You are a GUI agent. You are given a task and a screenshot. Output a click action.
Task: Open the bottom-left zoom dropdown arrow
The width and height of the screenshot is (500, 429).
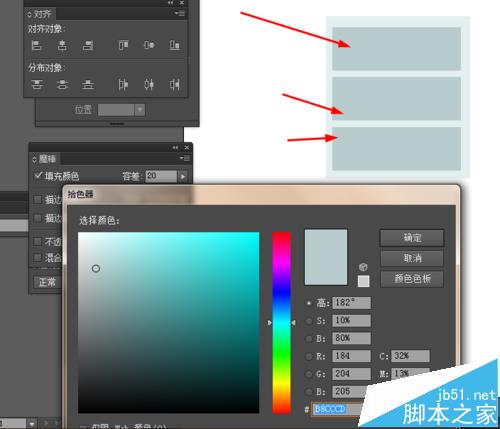32,424
